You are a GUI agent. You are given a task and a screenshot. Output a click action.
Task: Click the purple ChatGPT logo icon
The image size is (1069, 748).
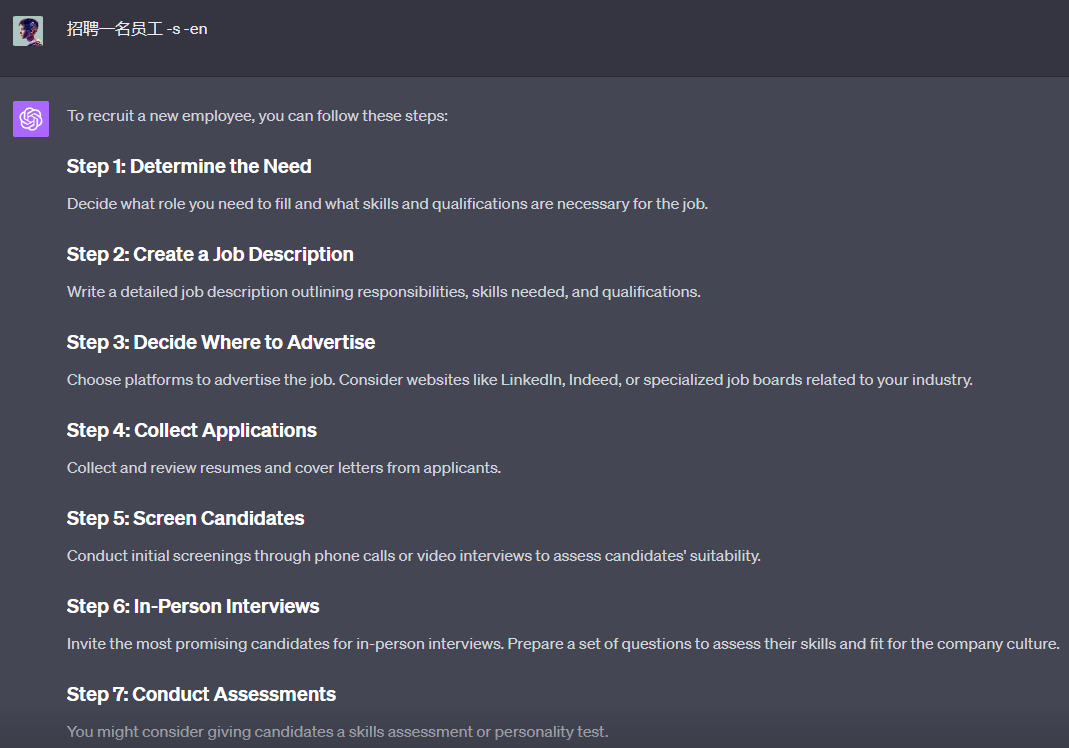click(31, 119)
